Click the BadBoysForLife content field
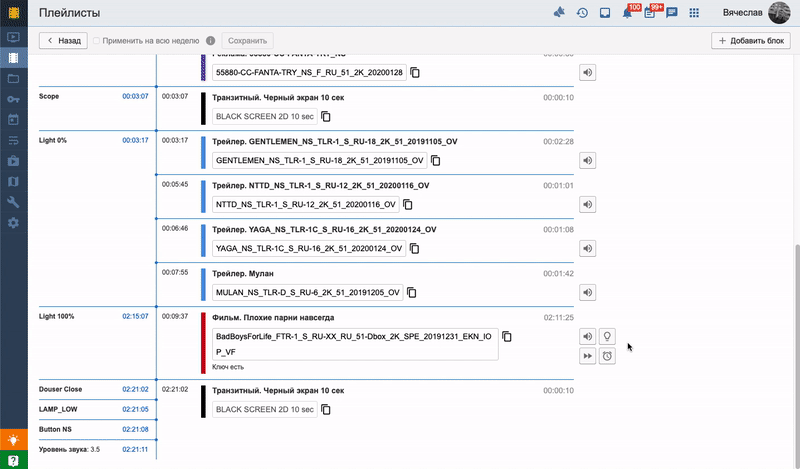 [355, 344]
